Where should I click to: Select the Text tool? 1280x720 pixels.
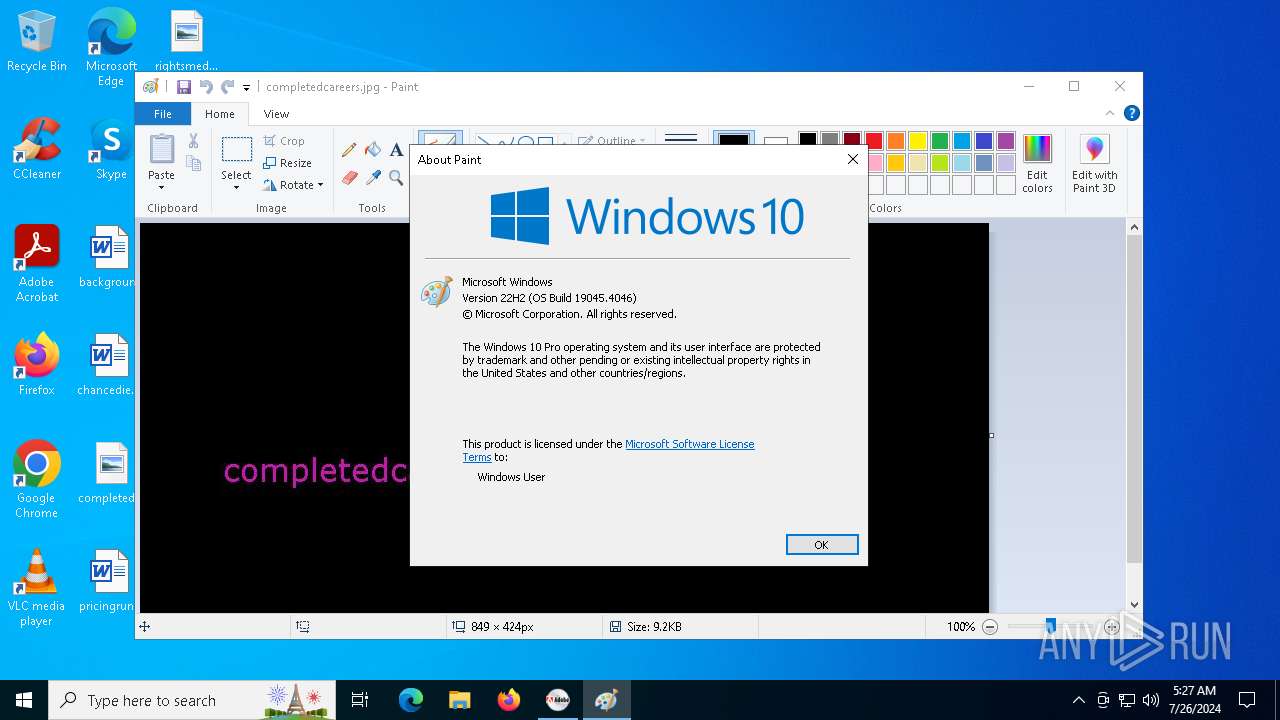point(396,150)
